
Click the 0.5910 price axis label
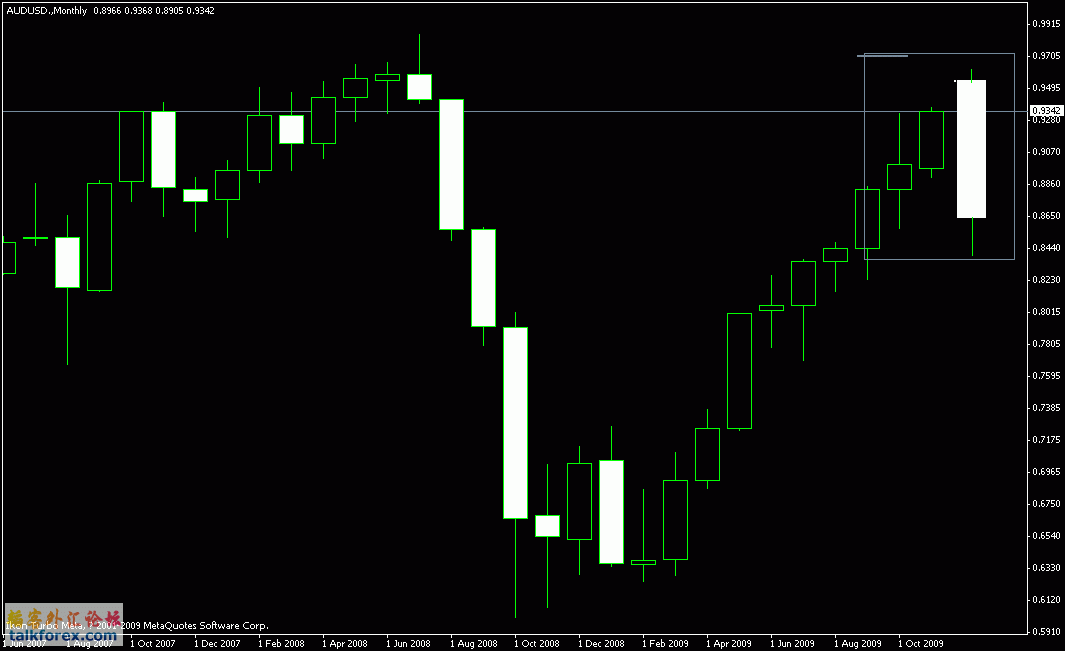[1046, 631]
